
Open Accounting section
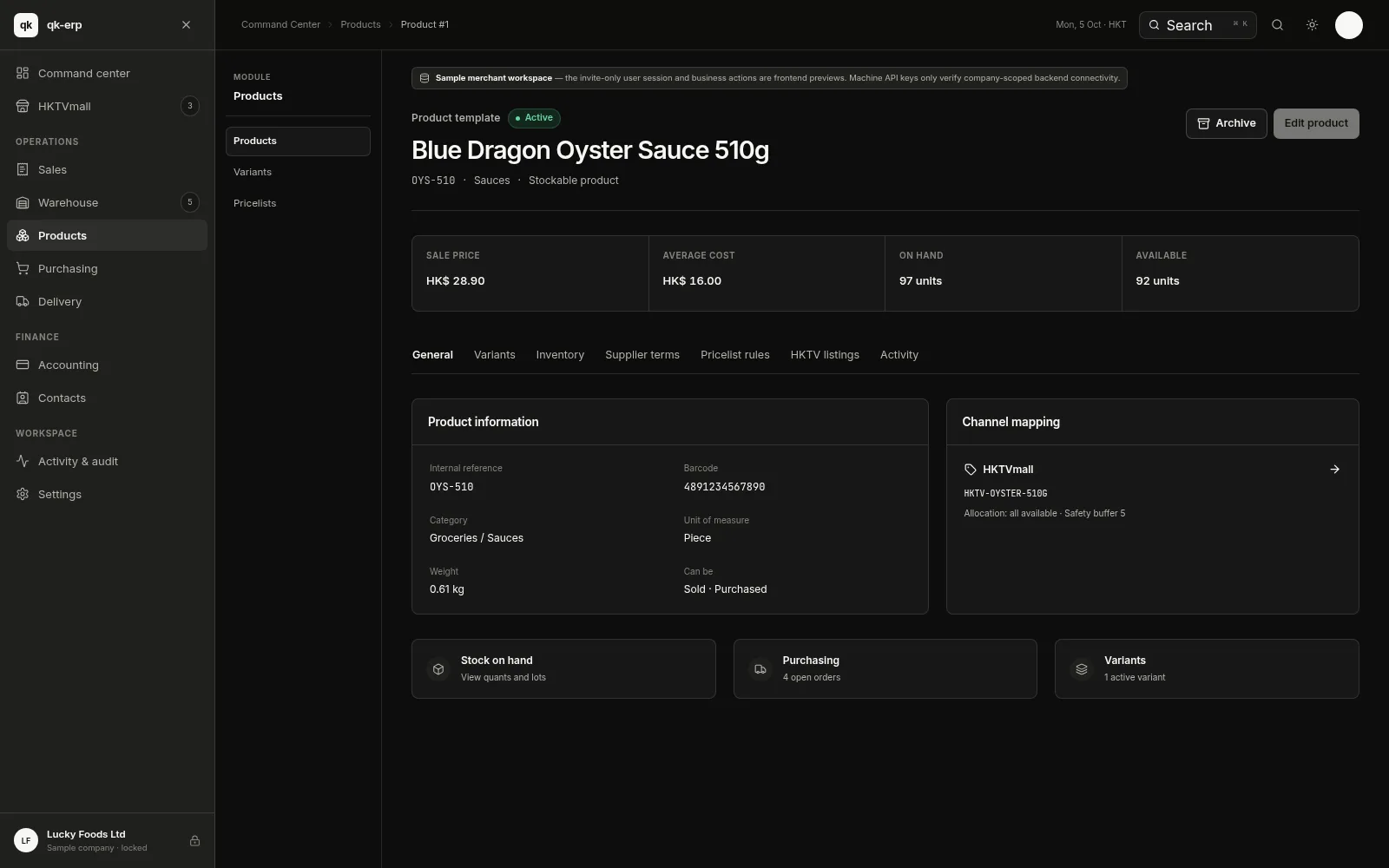107,365
